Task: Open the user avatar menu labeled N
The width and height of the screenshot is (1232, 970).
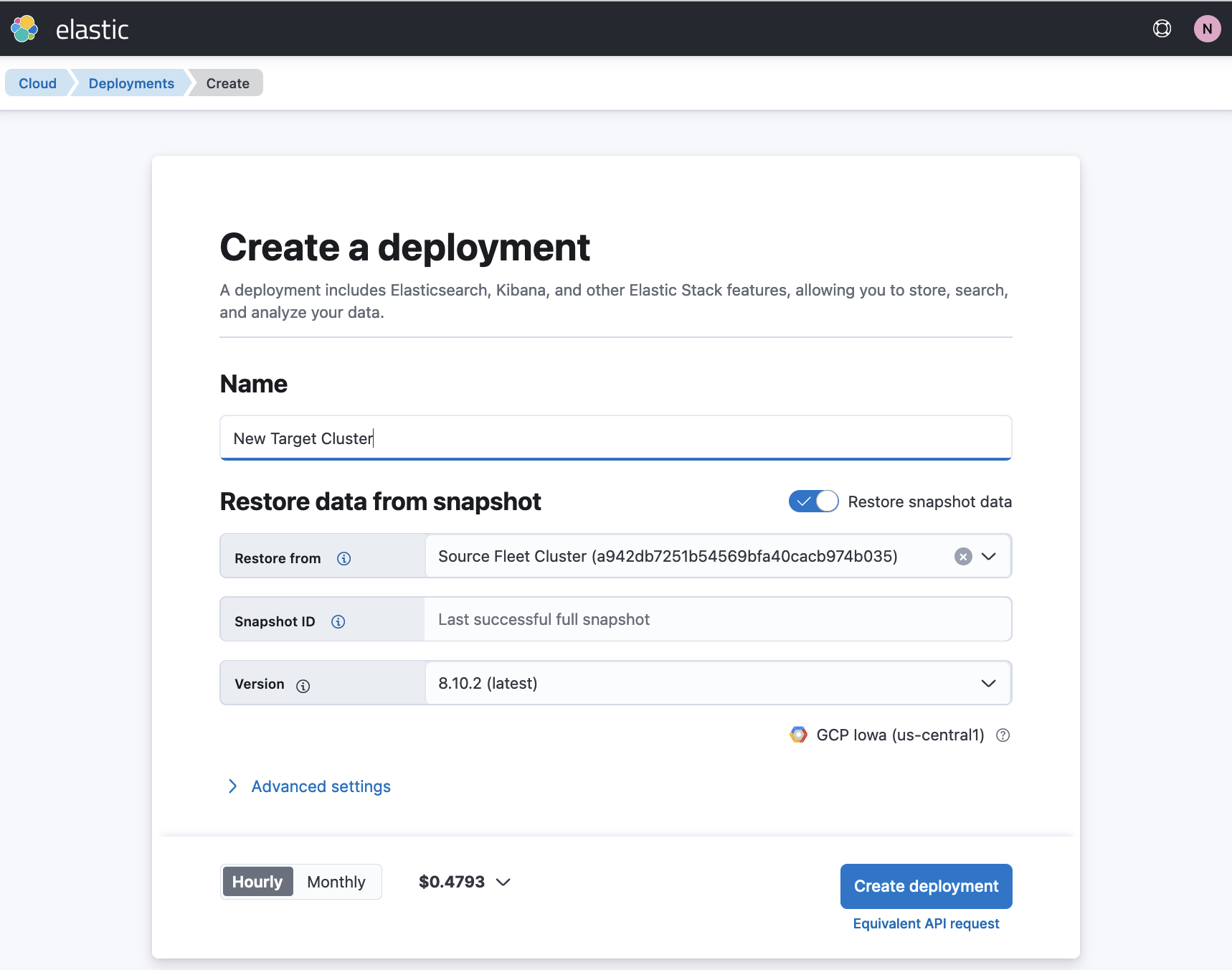Action: (1208, 29)
